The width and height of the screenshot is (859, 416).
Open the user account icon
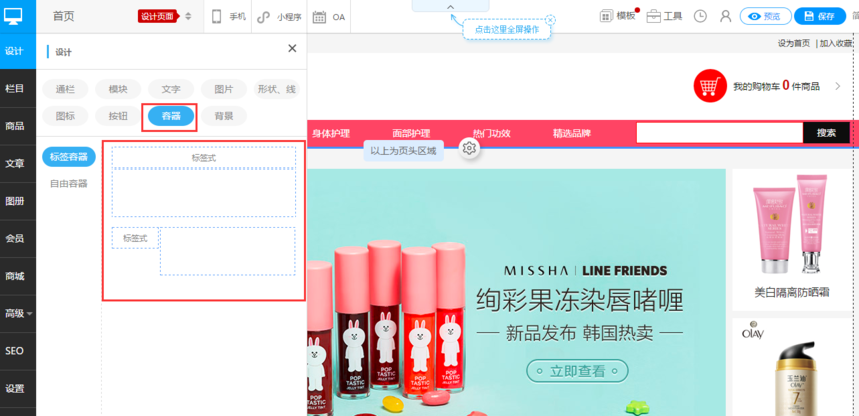coord(725,16)
